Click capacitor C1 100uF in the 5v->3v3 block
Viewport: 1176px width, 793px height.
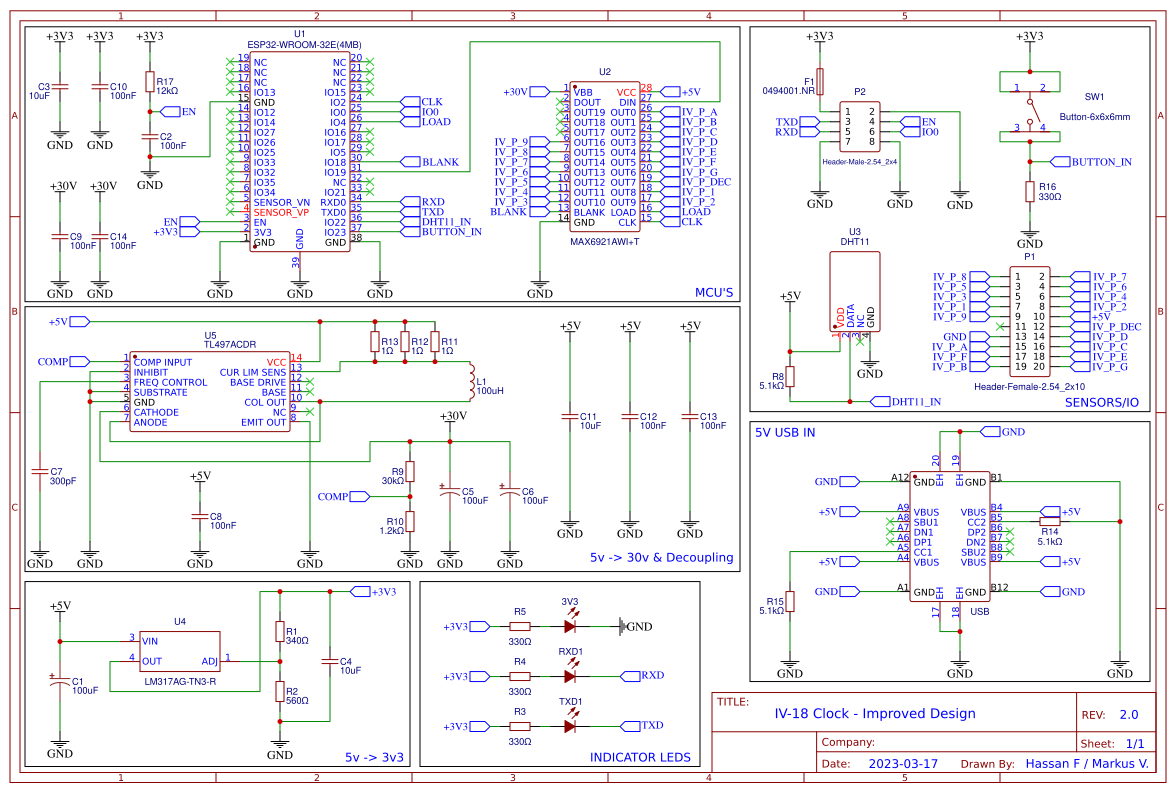click(x=60, y=682)
